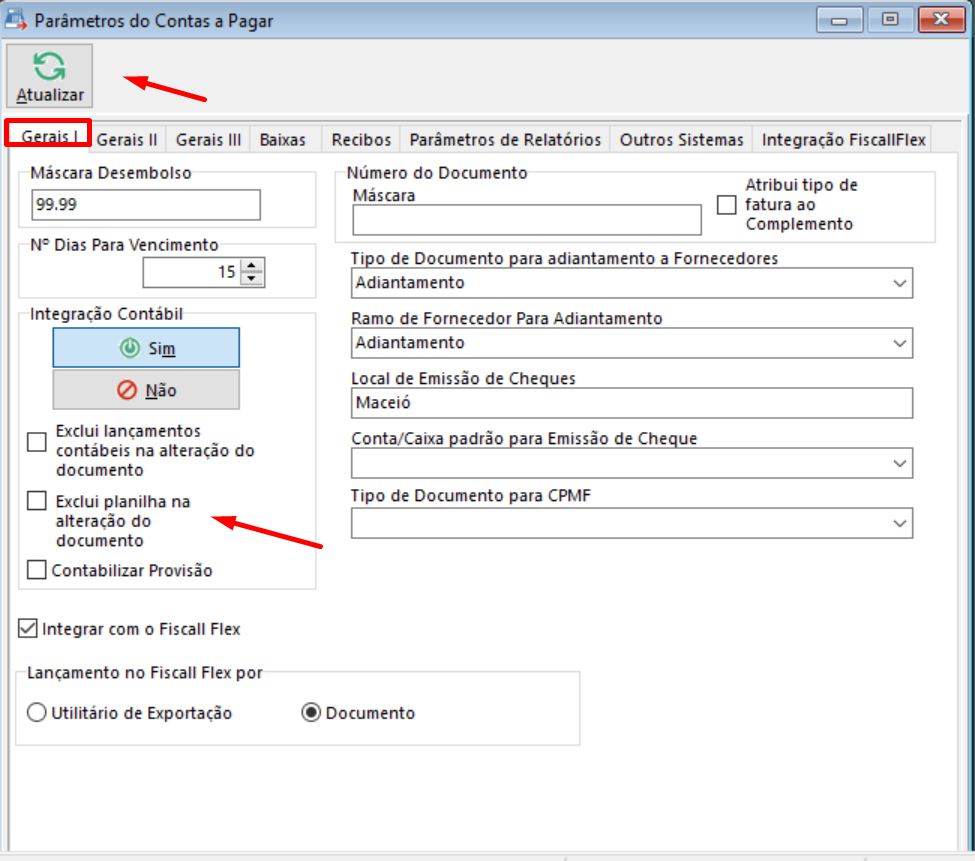Toggle Integrar com o Fiscall Flex

(28, 628)
